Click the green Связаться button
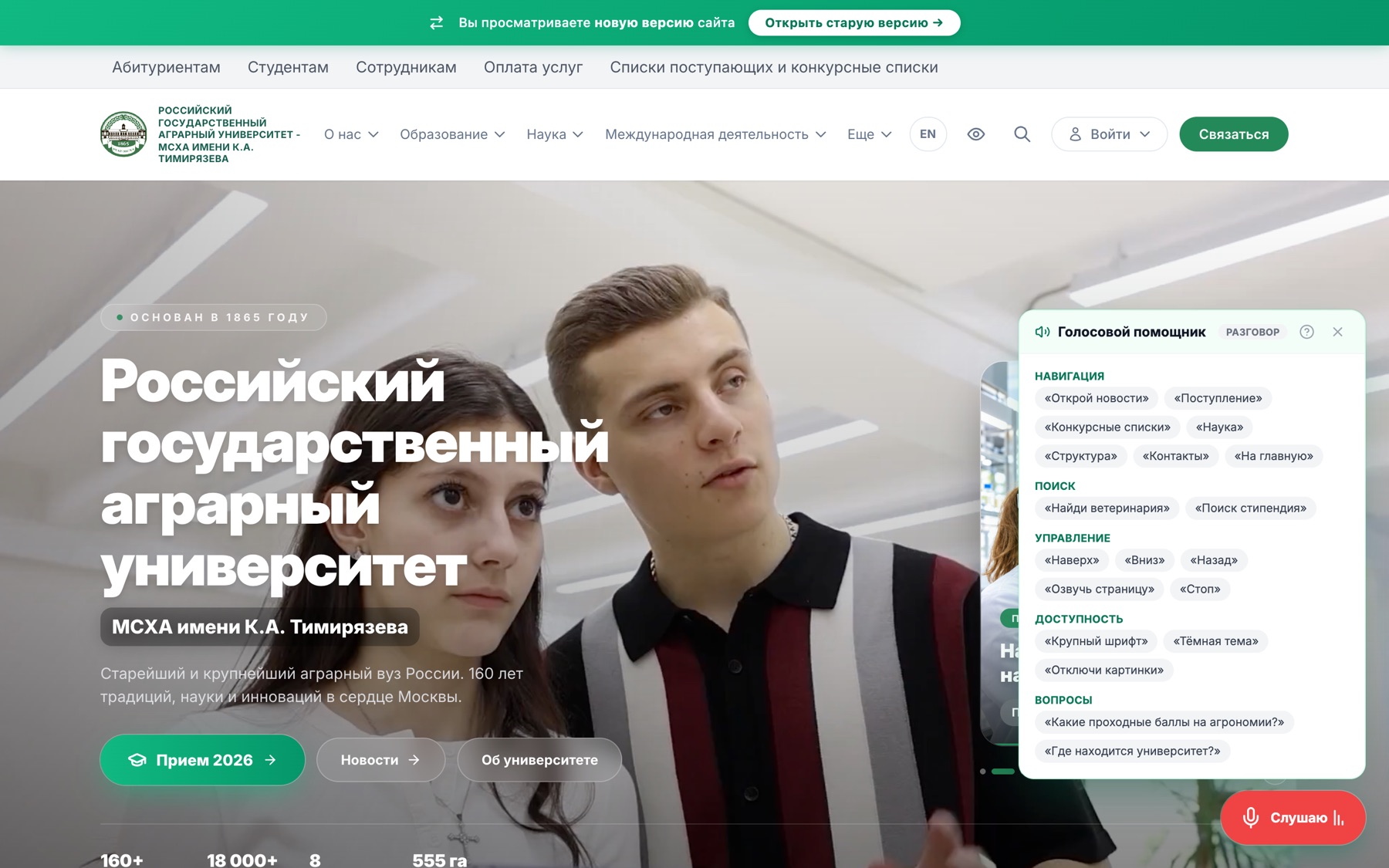Image resolution: width=1389 pixels, height=868 pixels. [x=1233, y=134]
